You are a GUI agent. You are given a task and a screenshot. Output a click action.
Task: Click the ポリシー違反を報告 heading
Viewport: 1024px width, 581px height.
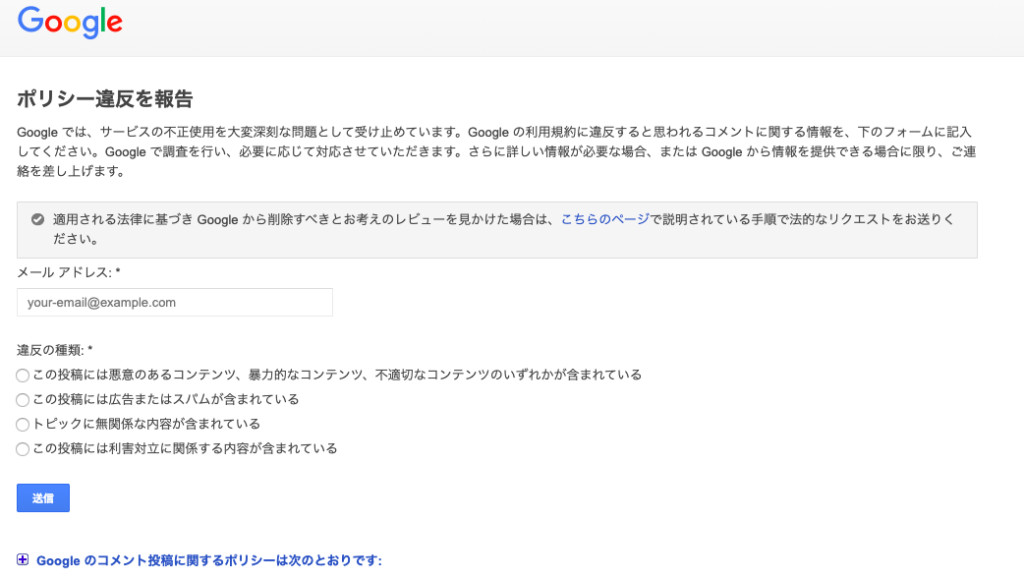(105, 99)
